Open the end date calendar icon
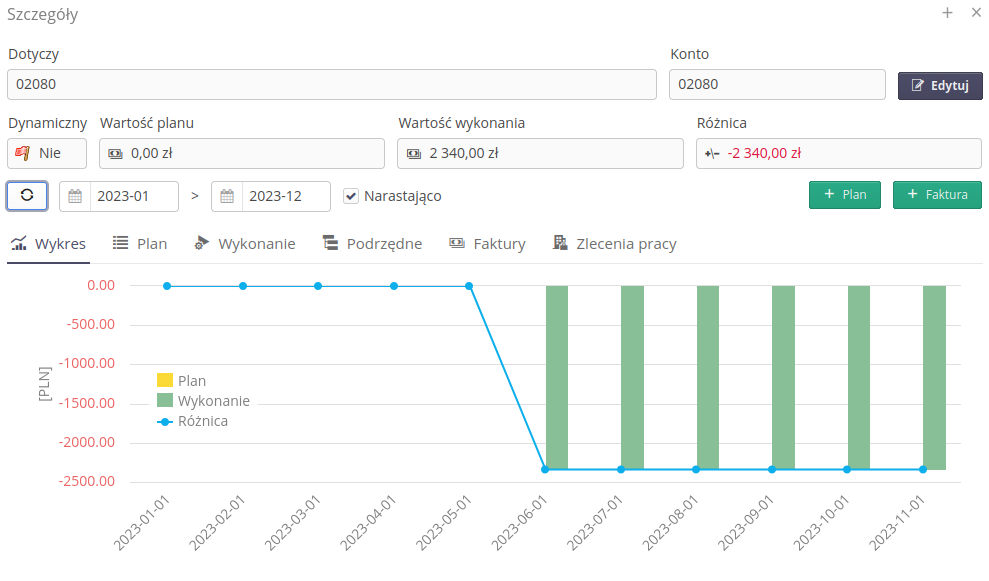The image size is (989, 581). click(x=227, y=196)
